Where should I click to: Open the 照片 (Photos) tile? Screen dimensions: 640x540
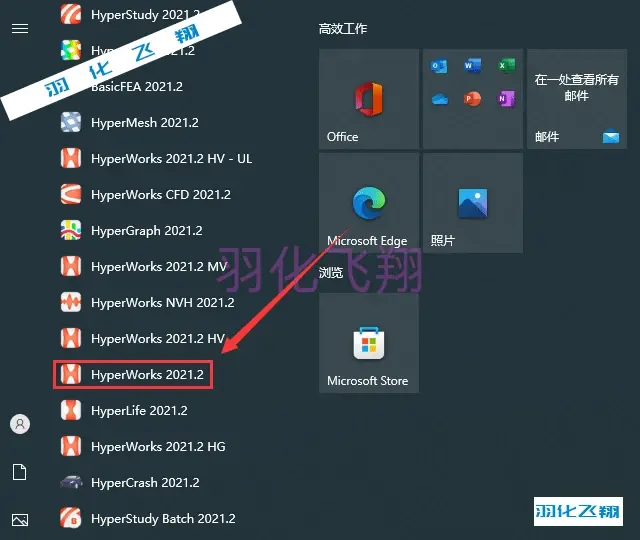click(473, 203)
